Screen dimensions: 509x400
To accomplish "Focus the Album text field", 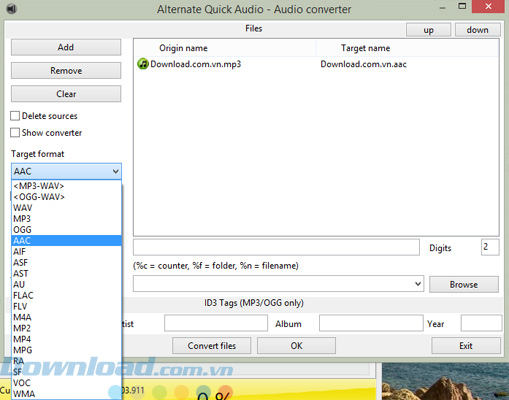I will click(x=371, y=323).
